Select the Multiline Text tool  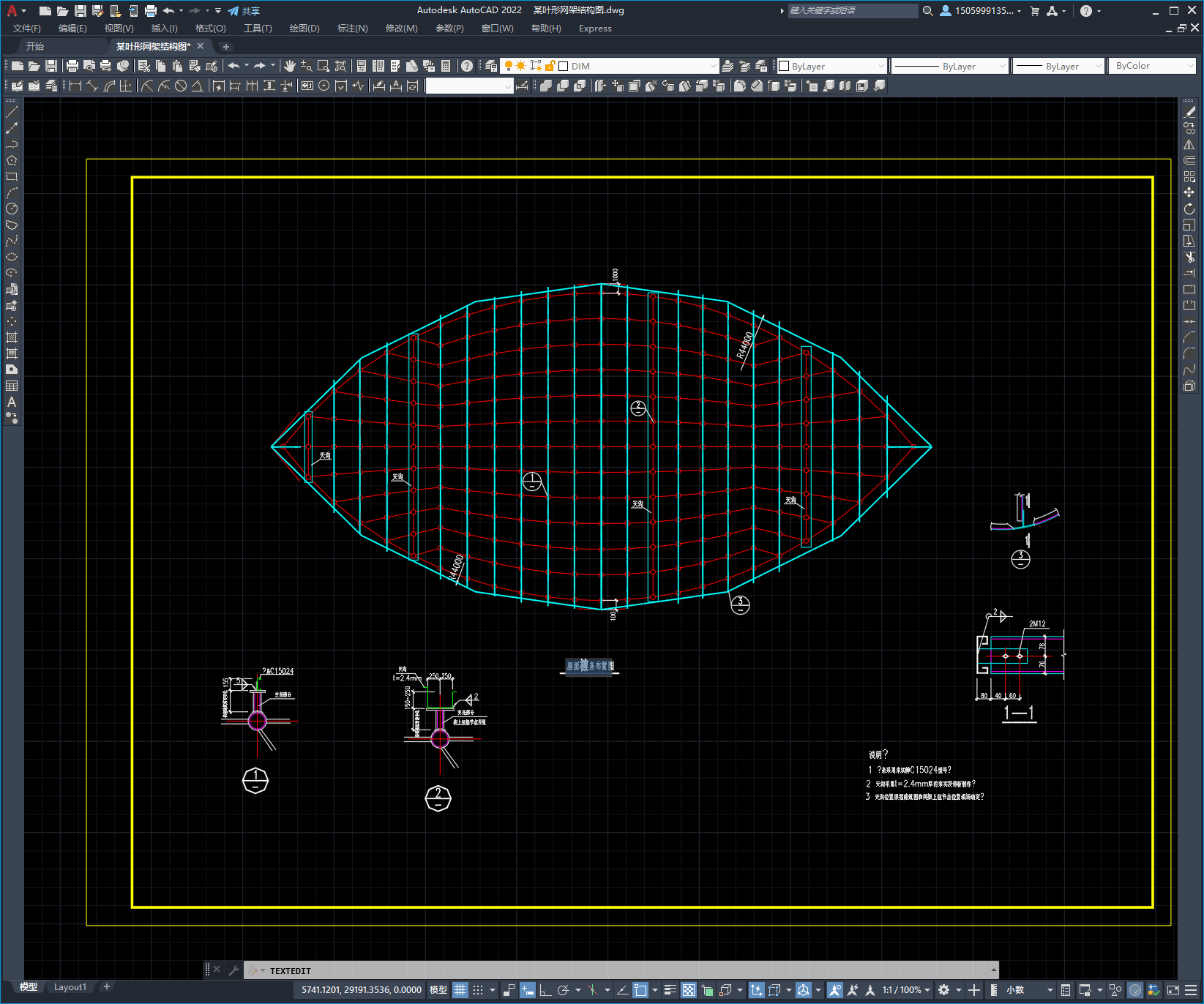pyautogui.click(x=12, y=402)
